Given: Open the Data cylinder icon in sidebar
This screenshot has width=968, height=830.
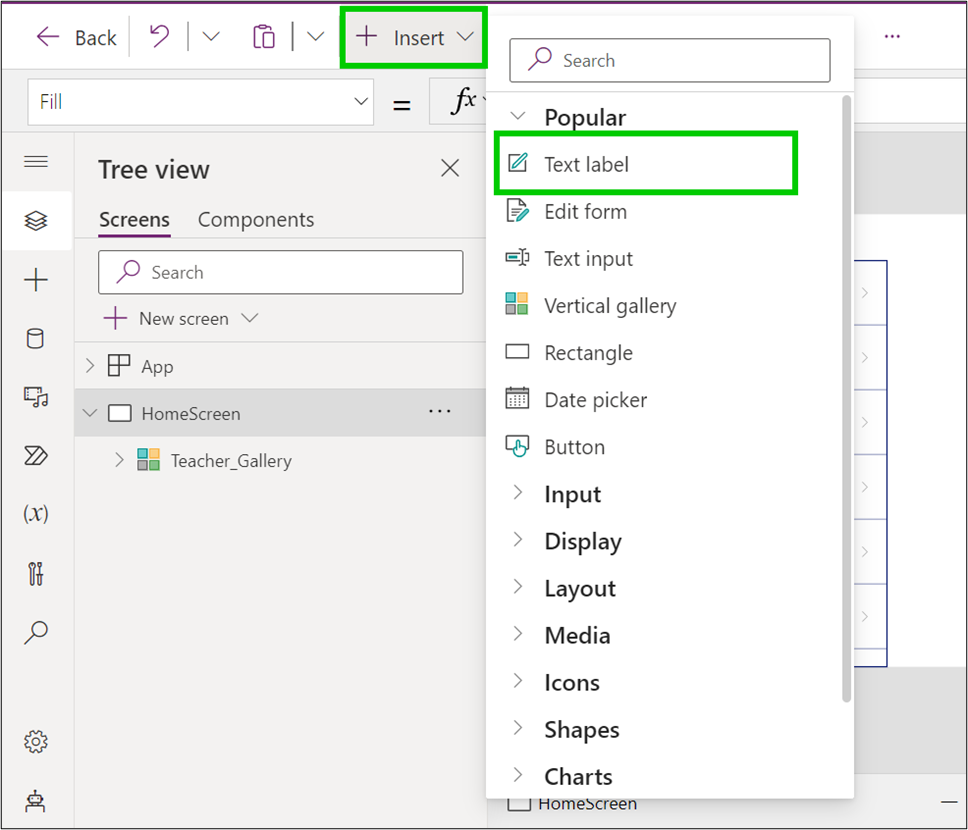Looking at the screenshot, I should coord(36,339).
